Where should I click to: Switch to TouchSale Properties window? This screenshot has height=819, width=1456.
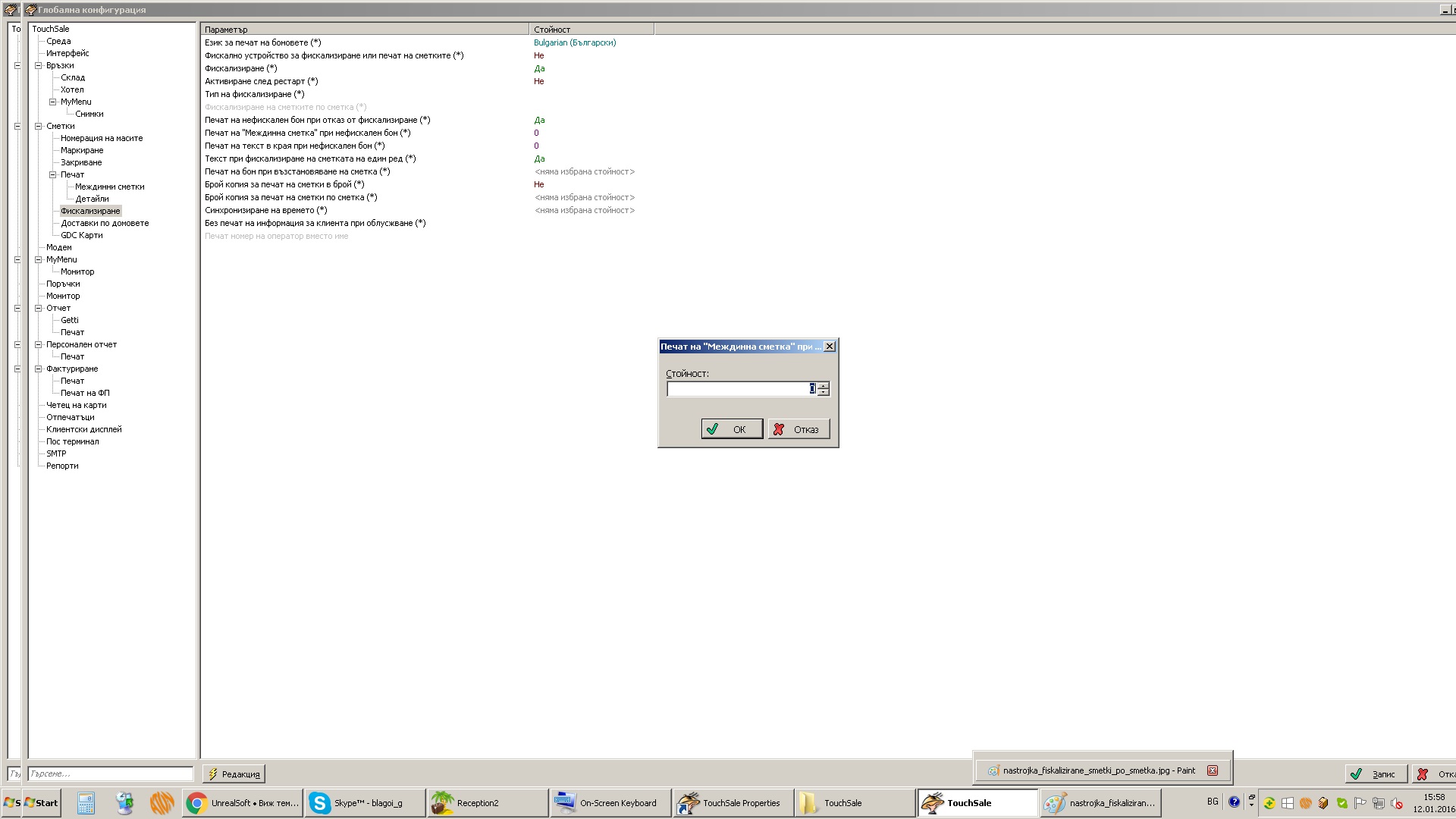click(732, 803)
